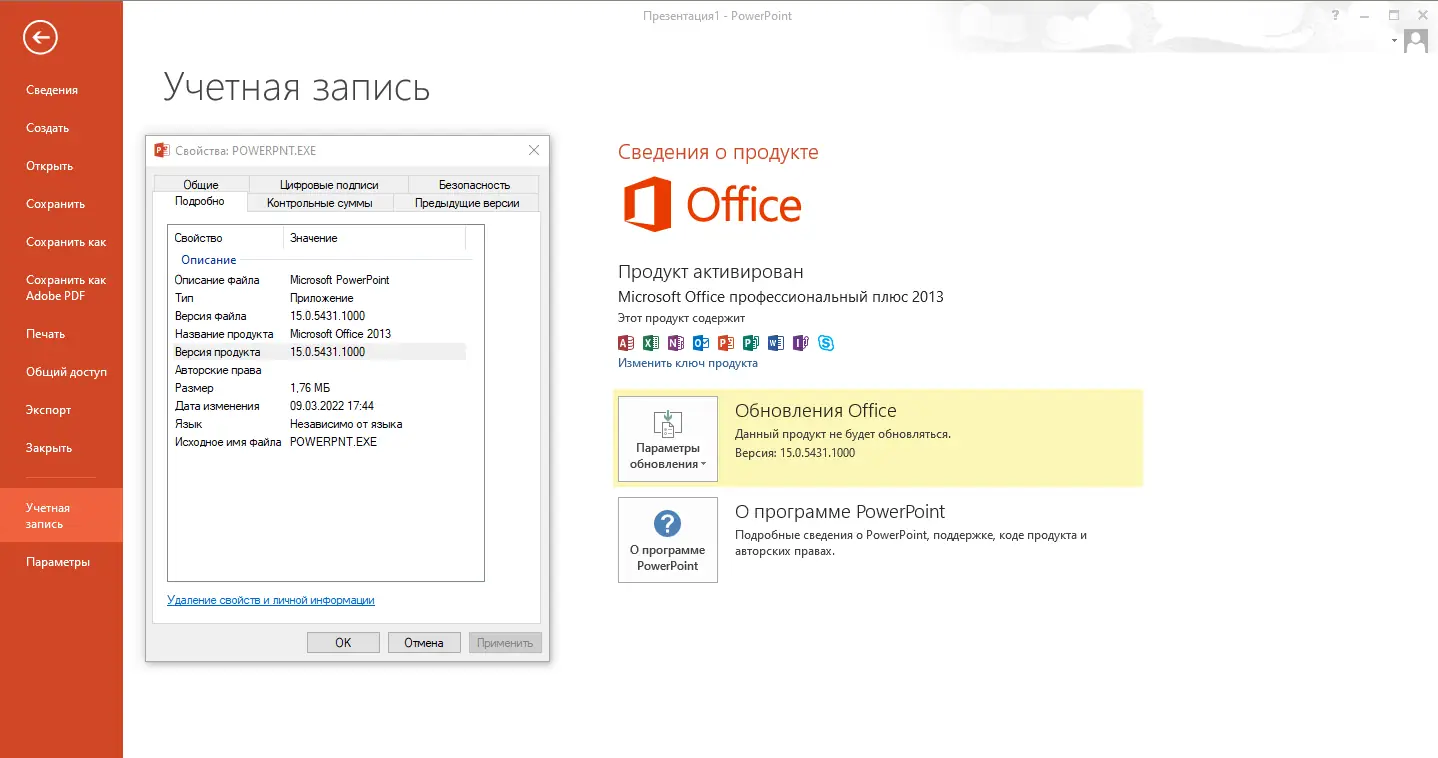
Task: Open the Skype icon at the row end
Action: click(x=827, y=342)
